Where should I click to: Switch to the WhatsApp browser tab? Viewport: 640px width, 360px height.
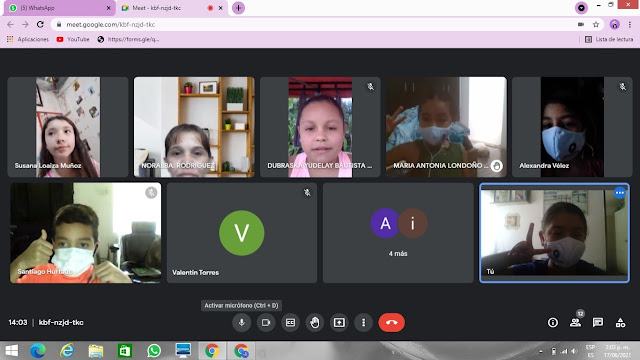(x=59, y=8)
